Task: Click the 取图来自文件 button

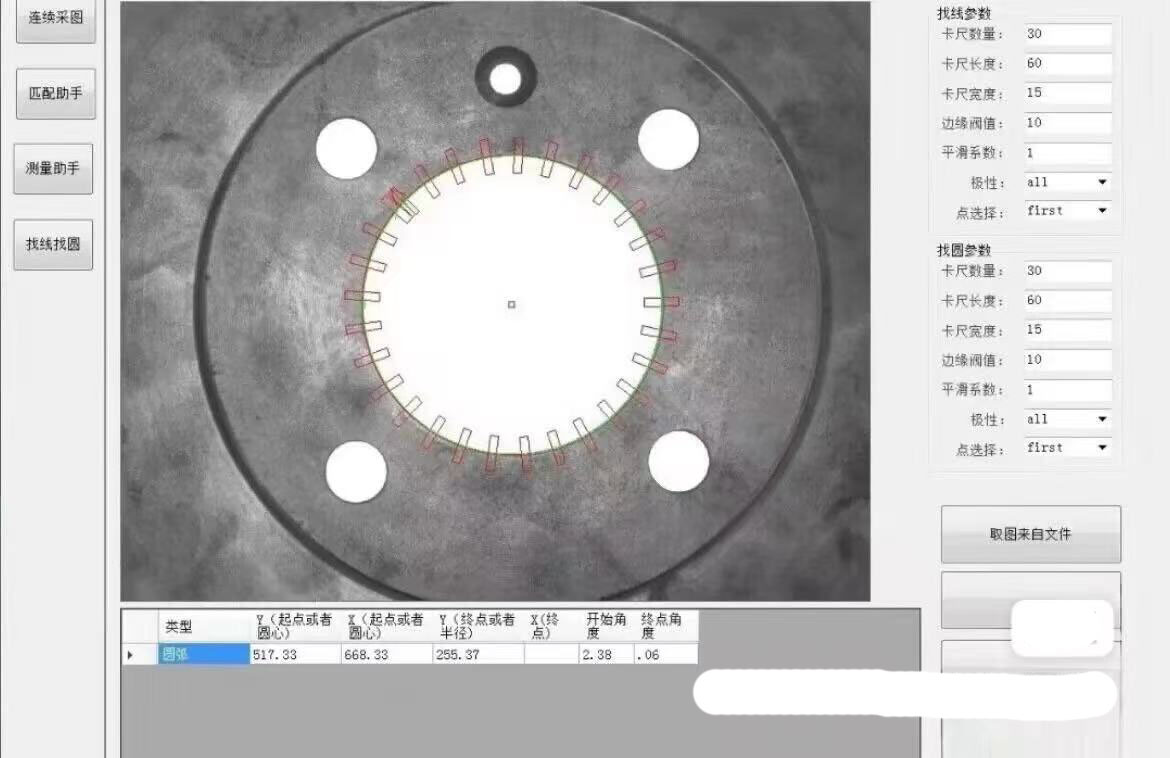Action: tap(1030, 534)
